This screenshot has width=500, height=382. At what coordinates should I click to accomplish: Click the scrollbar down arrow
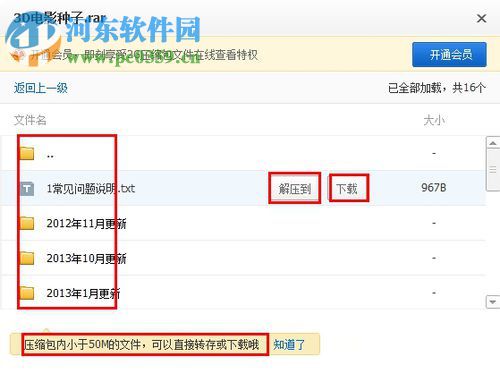coord(493,302)
